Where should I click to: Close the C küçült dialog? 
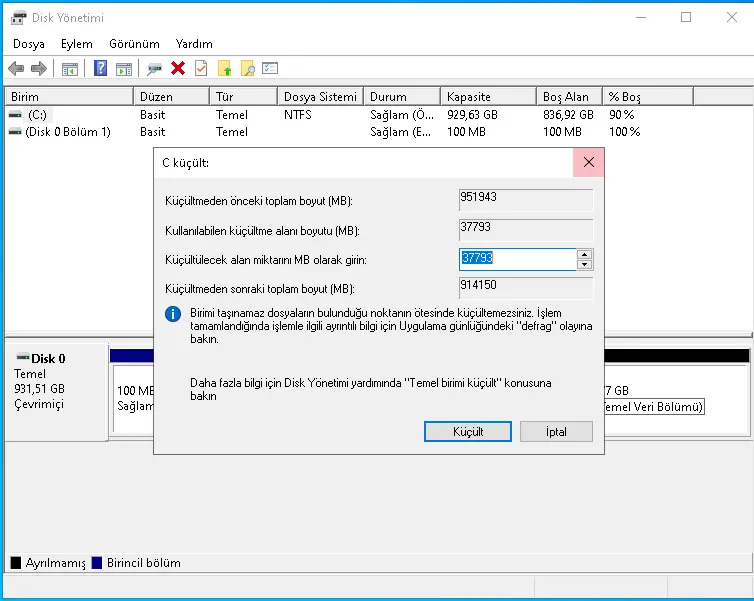click(589, 163)
